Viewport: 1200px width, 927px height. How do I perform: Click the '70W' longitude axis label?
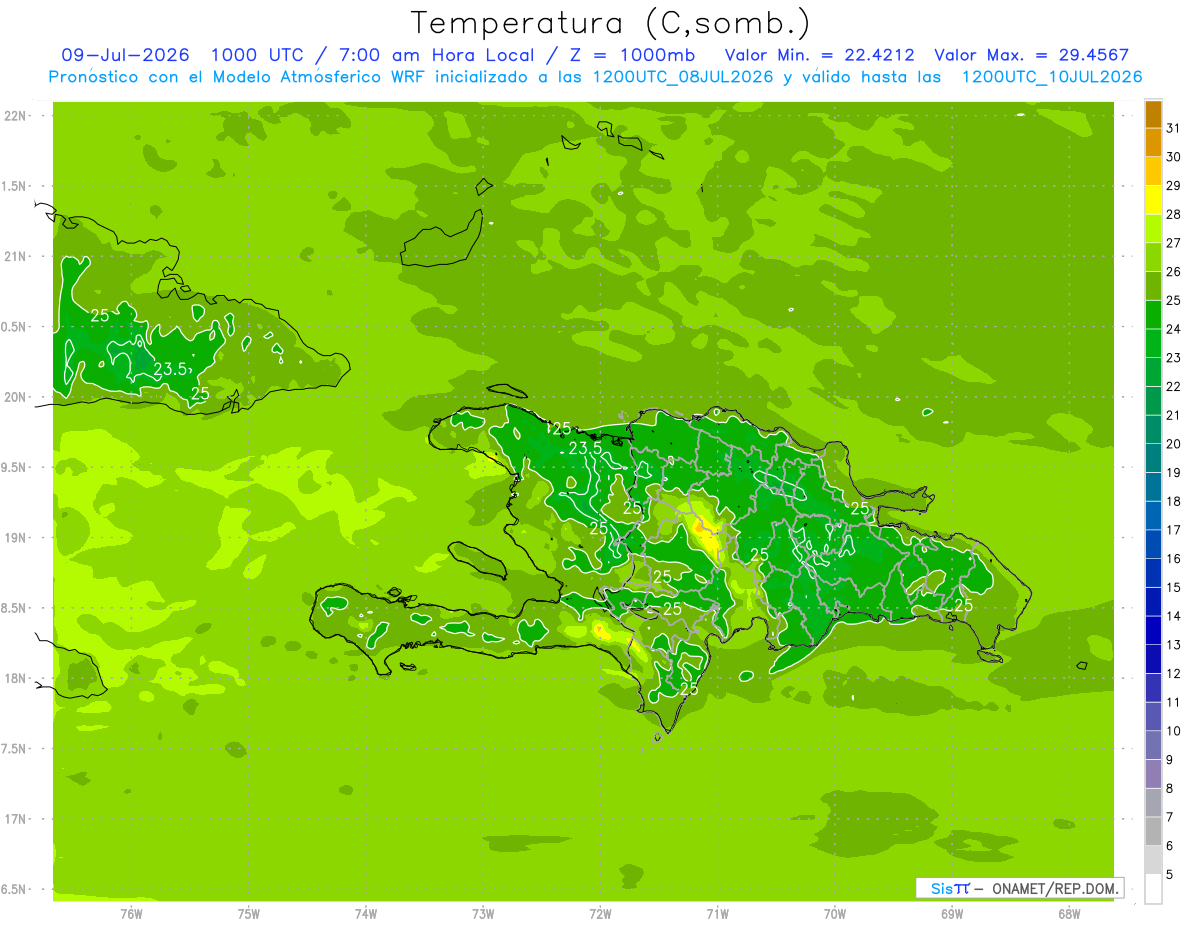pos(834,913)
